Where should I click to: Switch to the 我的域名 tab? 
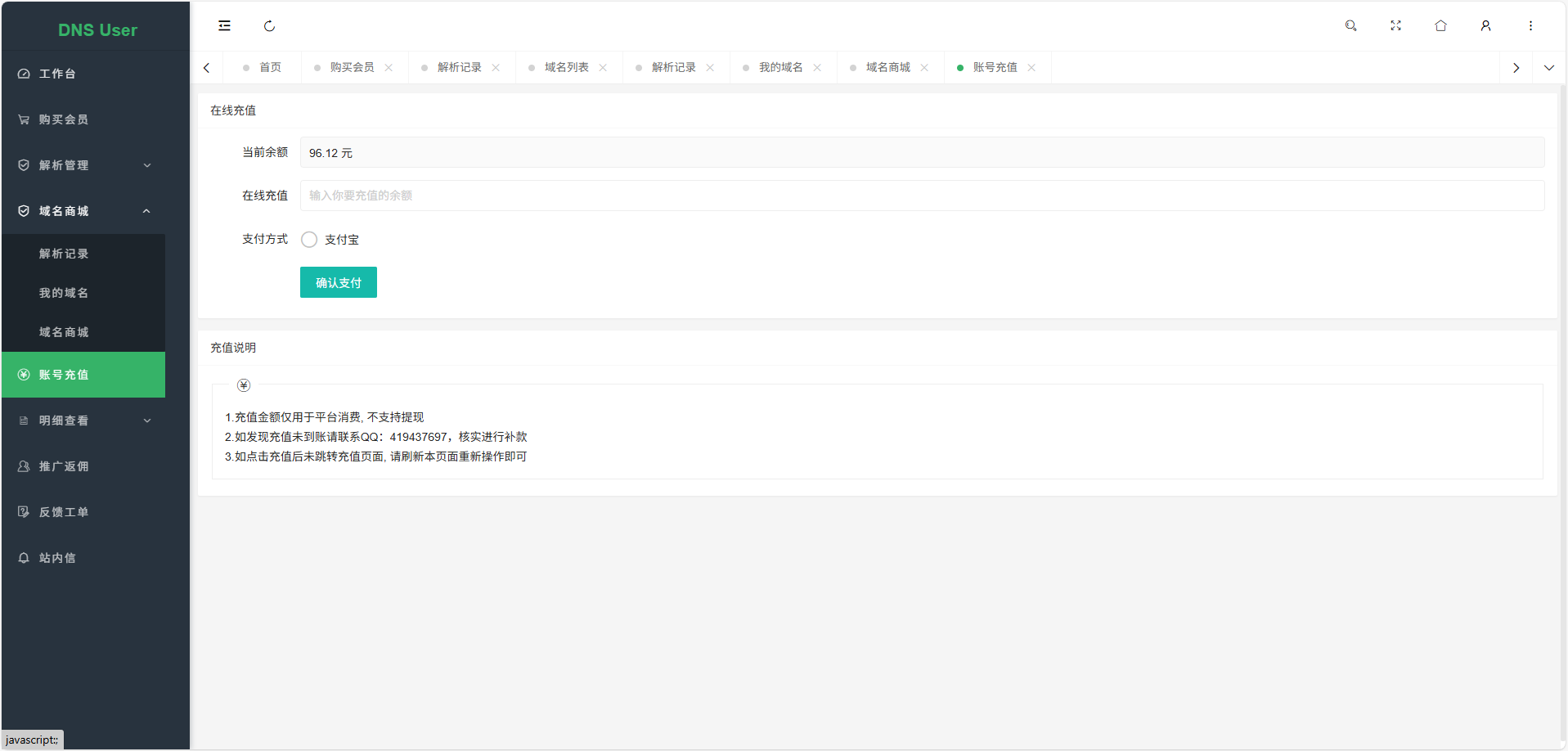780,68
